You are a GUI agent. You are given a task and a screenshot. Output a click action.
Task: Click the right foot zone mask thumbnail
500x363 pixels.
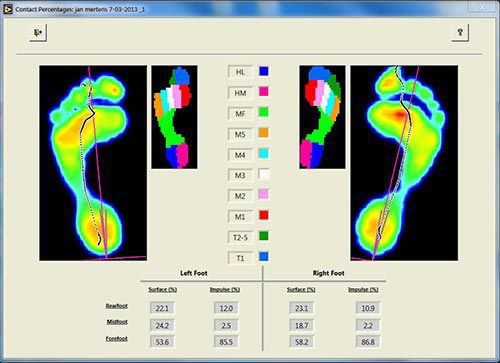coord(322,117)
